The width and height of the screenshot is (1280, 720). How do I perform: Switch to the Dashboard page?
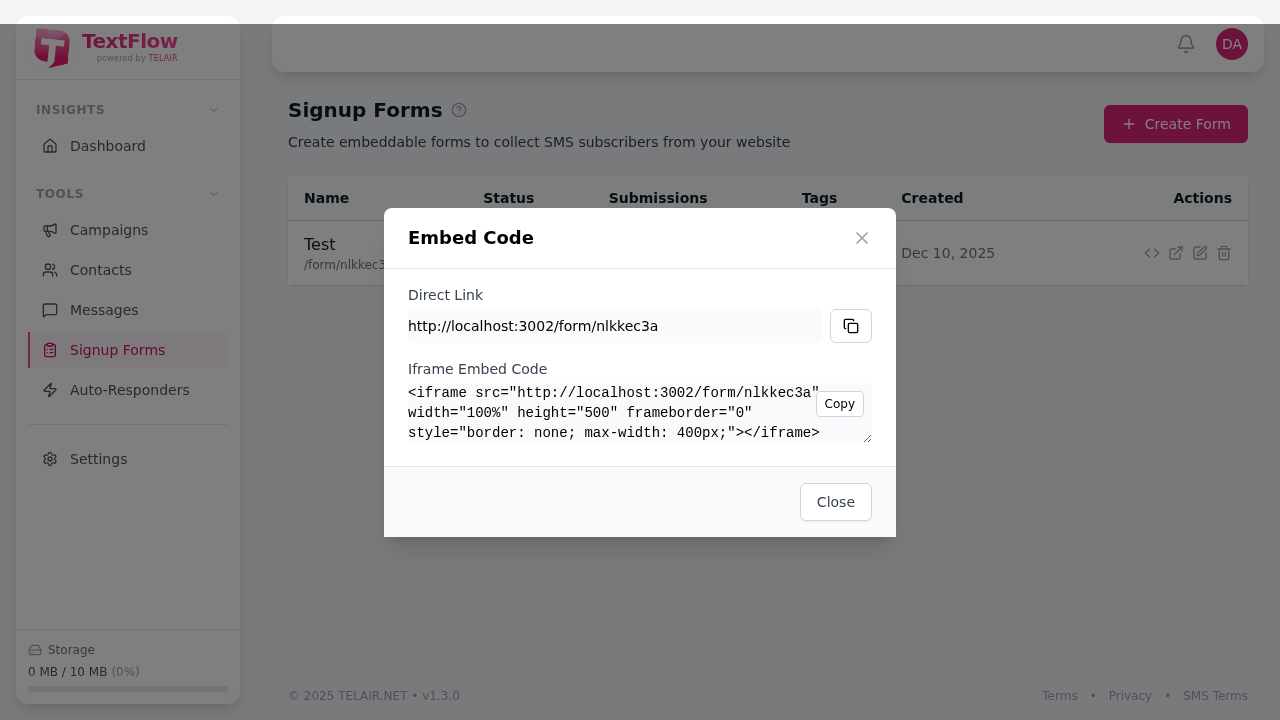(107, 146)
